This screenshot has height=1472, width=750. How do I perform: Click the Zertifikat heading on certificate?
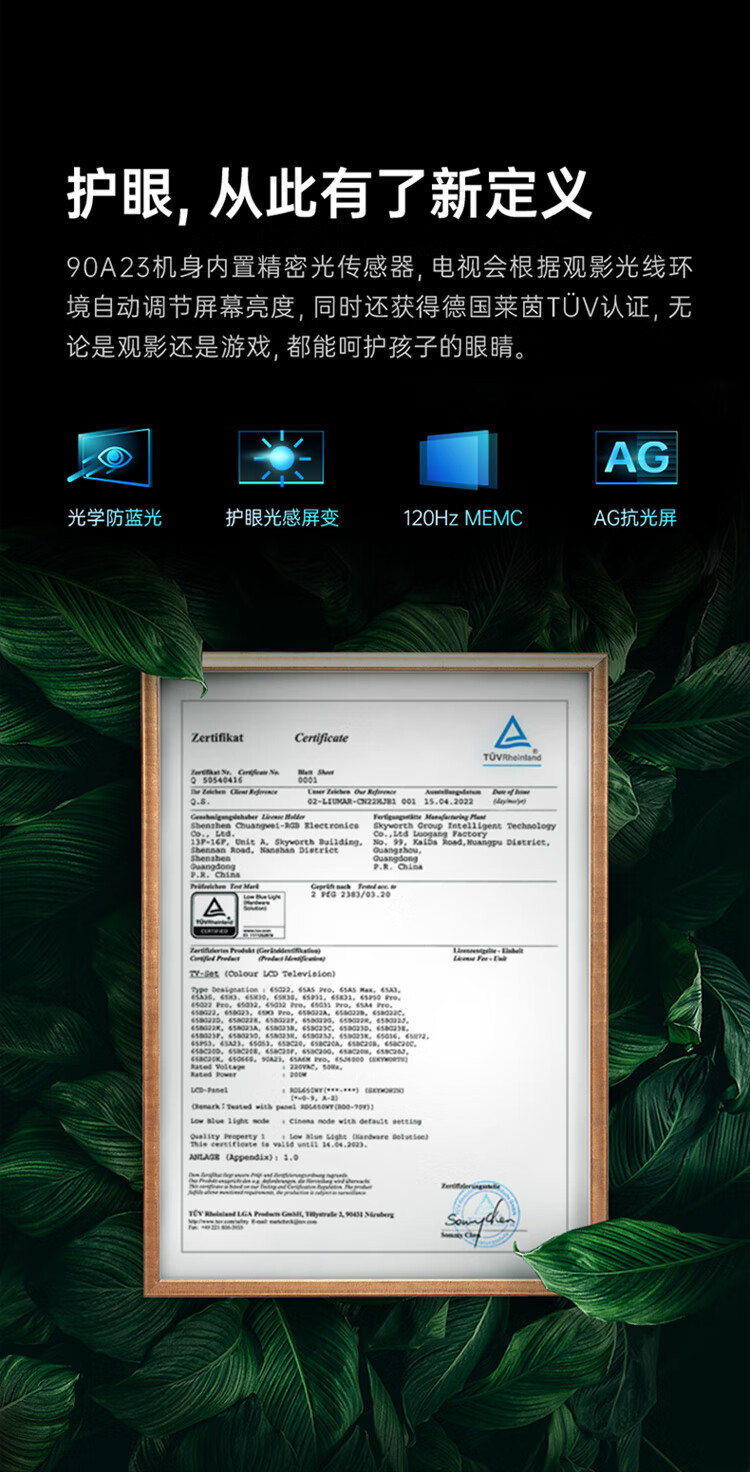216,738
